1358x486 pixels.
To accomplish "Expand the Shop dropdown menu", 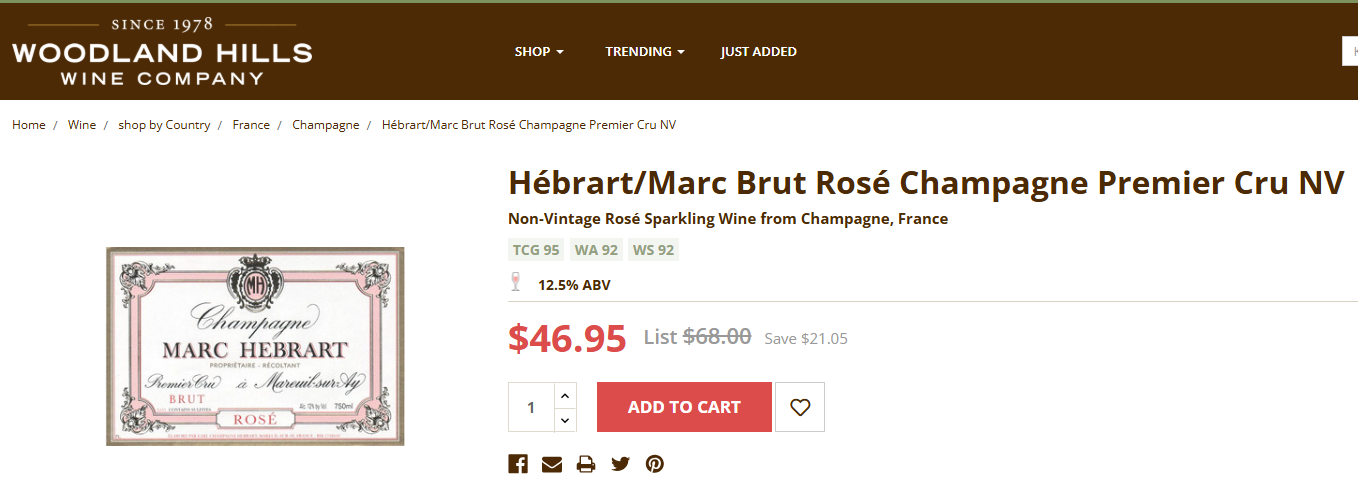I will [x=539, y=52].
